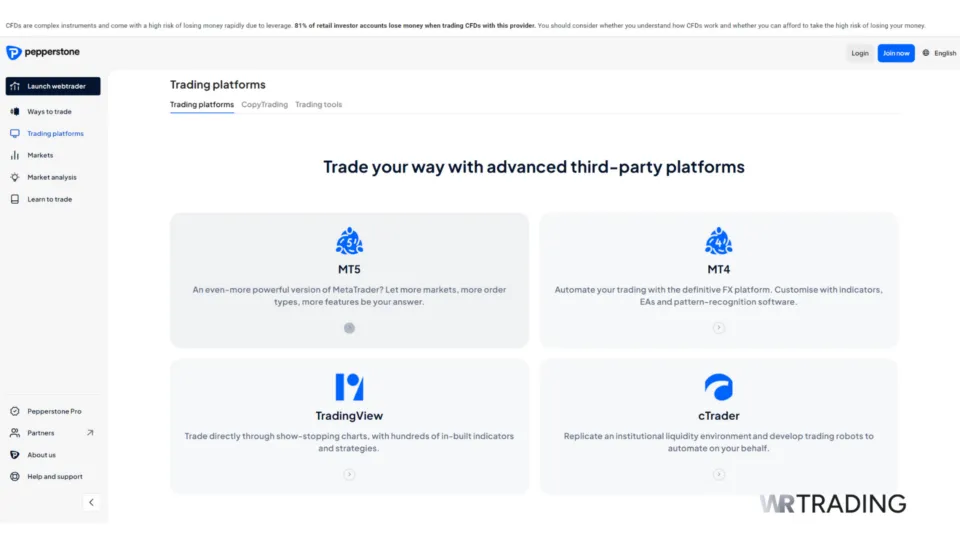Switch to the CopyTrading tab
This screenshot has height=540, width=960.
pyautogui.click(x=264, y=105)
